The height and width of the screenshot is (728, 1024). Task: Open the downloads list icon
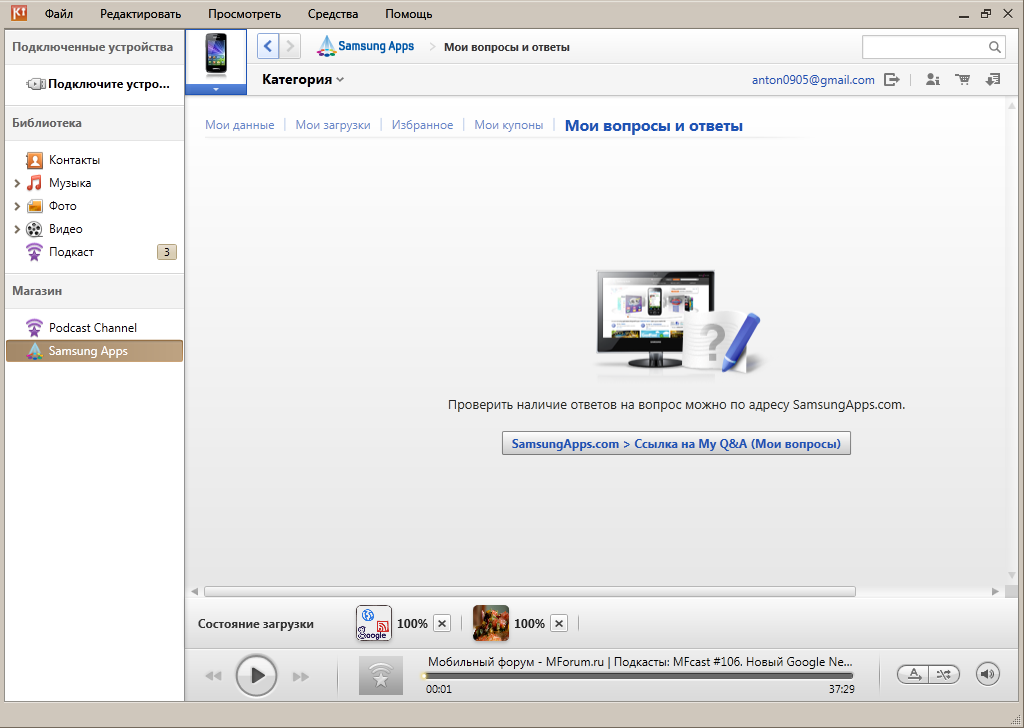pos(993,80)
